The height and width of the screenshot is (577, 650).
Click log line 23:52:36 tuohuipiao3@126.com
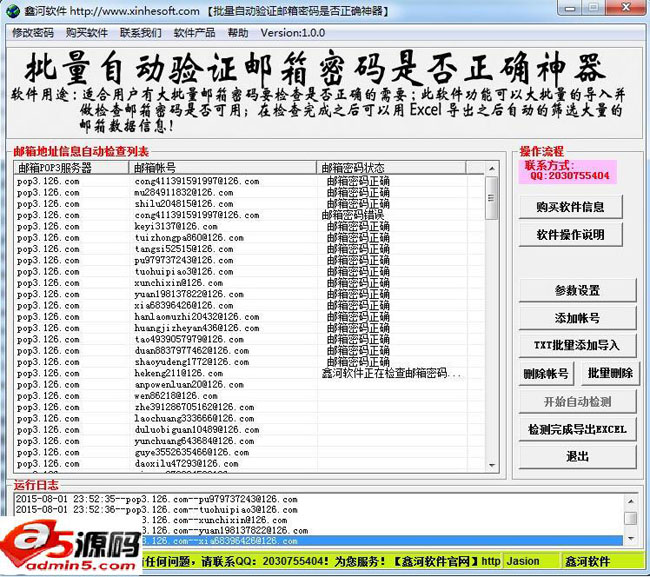coord(319,509)
